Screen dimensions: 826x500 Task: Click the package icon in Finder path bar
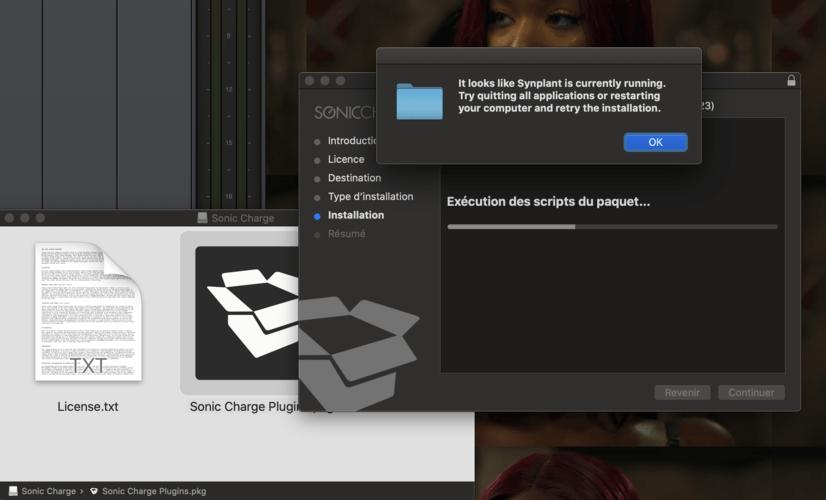pos(94,491)
